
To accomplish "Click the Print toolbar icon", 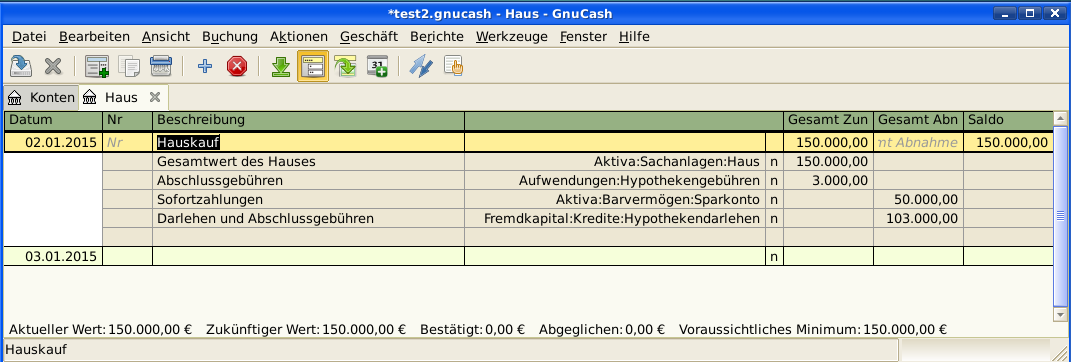I will tap(161, 66).
